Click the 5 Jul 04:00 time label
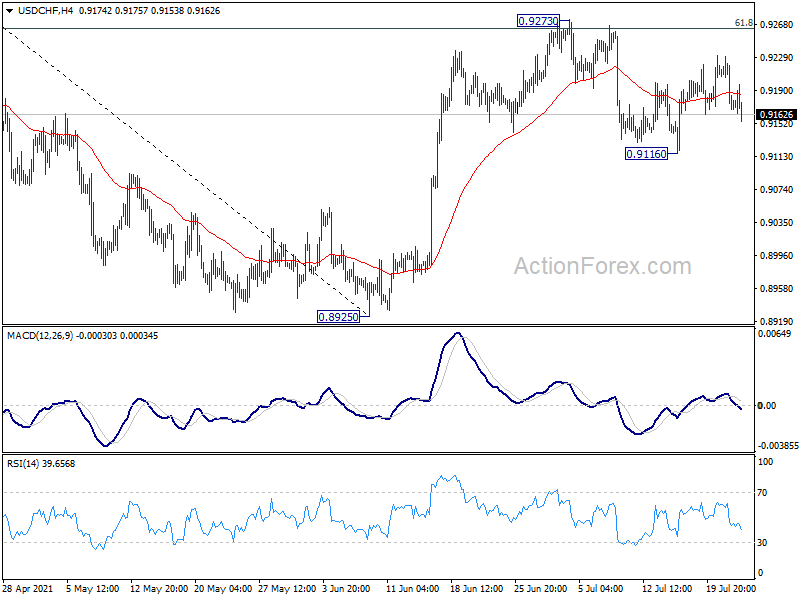This screenshot has height=600, width=800. click(x=601, y=589)
